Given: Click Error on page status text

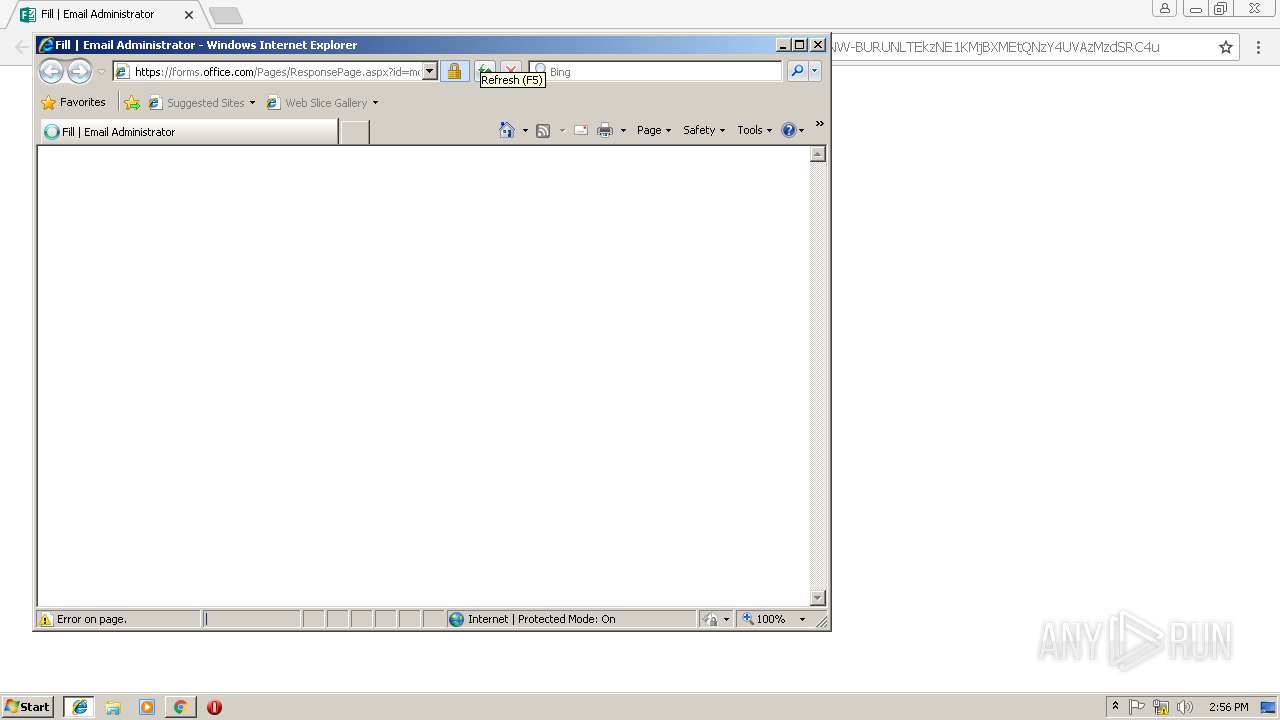Looking at the screenshot, I should pos(92,619).
